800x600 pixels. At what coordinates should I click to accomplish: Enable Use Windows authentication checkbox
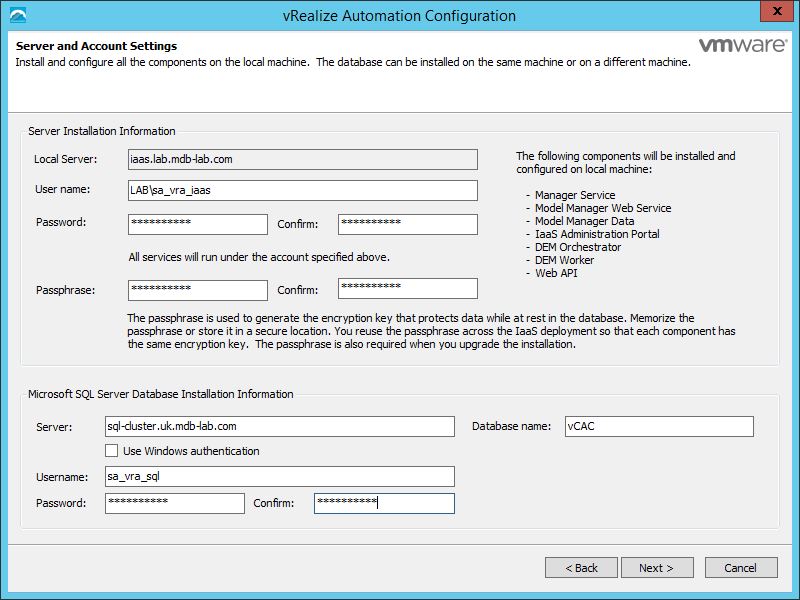point(112,451)
